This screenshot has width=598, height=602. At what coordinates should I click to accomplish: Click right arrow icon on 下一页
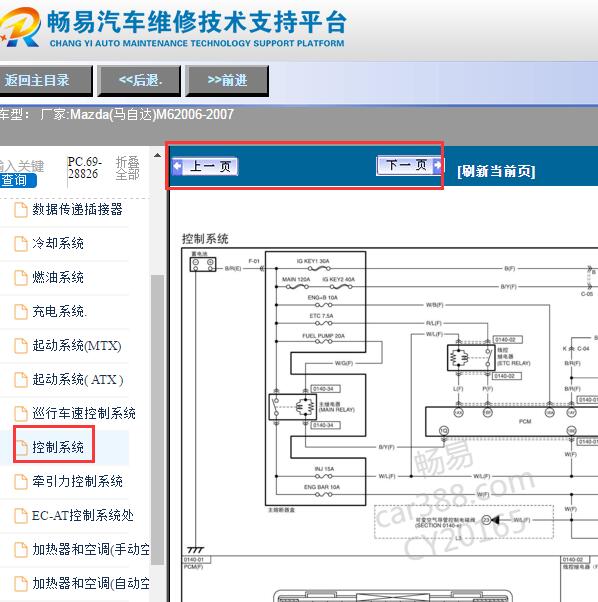click(x=437, y=165)
